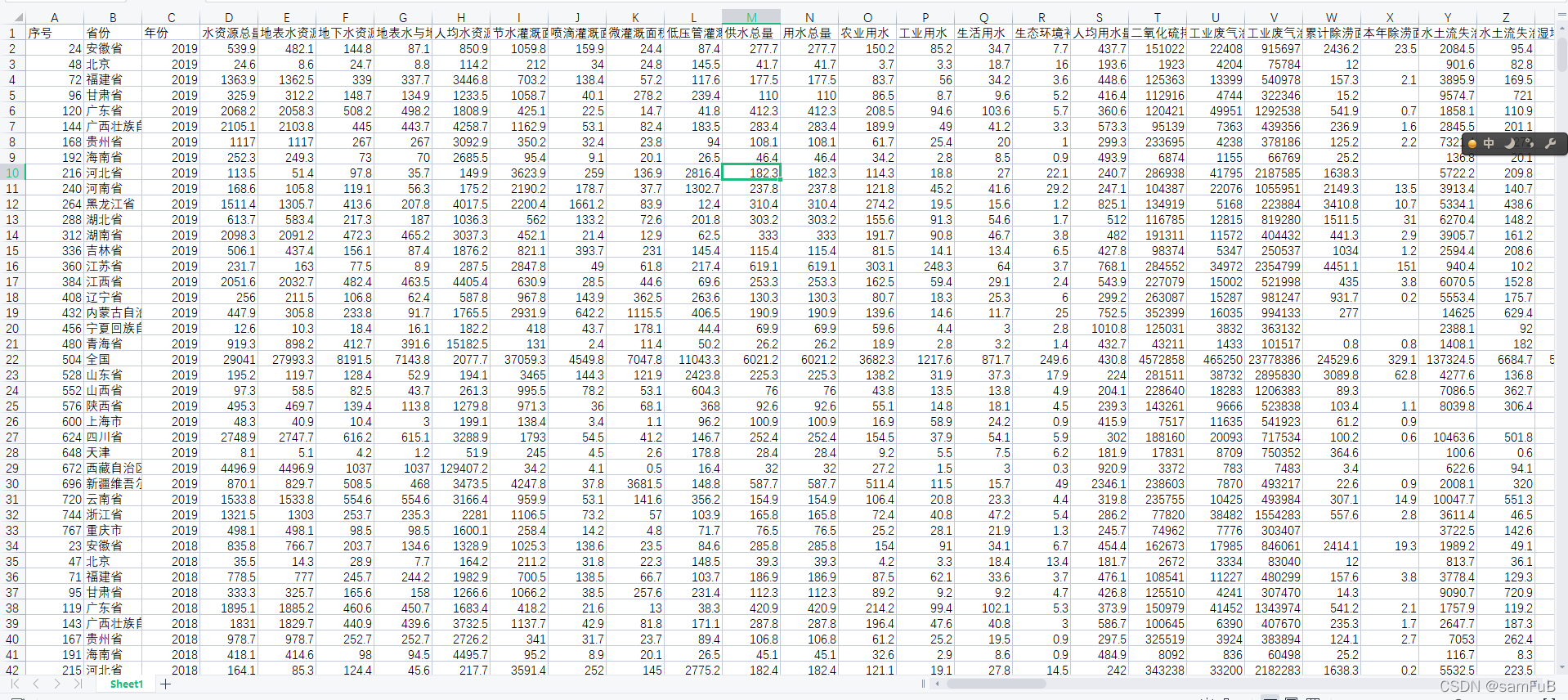1568x700 pixels.
Task: Click the value 129407.2 in row 29
Action: click(461, 468)
